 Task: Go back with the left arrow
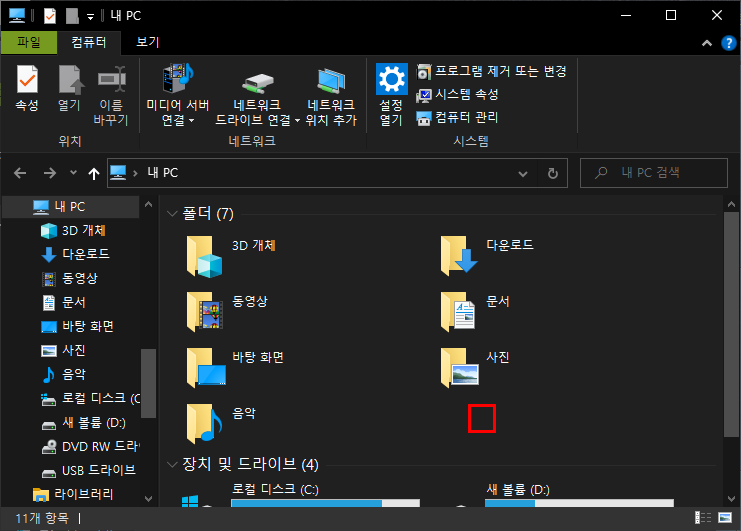tap(20, 173)
